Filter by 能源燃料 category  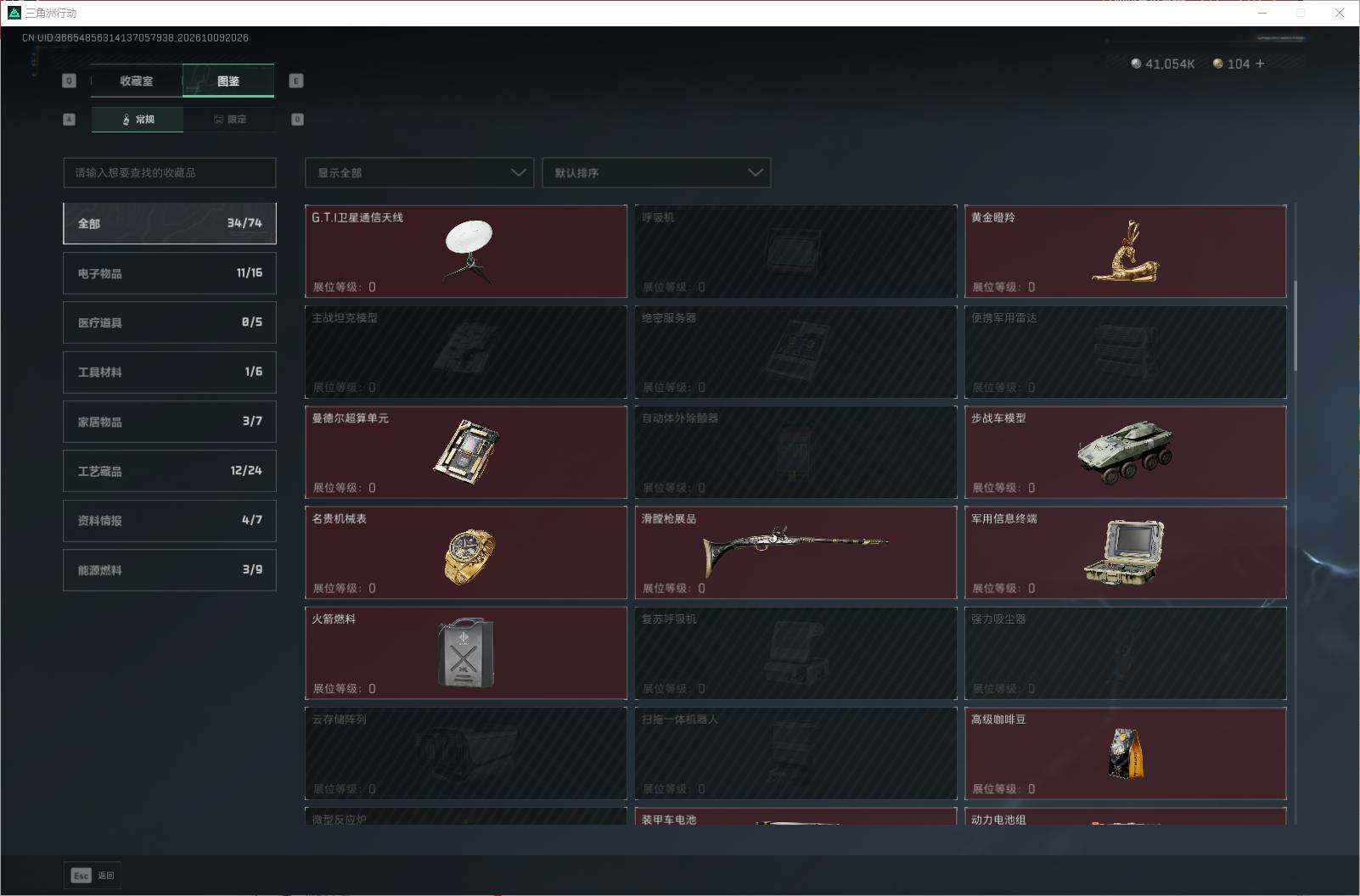pos(170,570)
